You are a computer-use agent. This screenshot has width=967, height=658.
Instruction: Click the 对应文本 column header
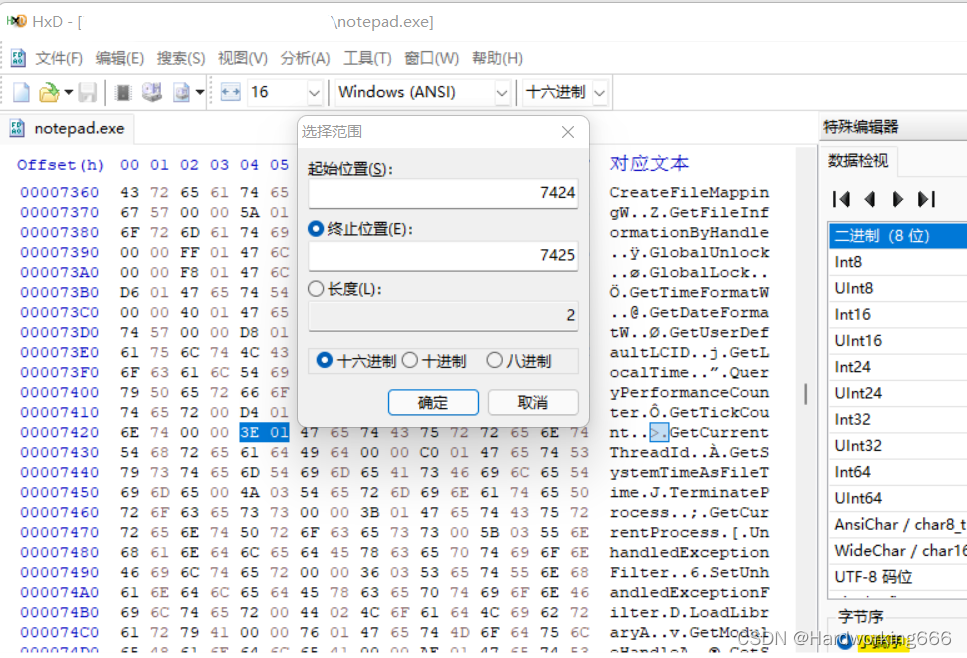point(649,164)
